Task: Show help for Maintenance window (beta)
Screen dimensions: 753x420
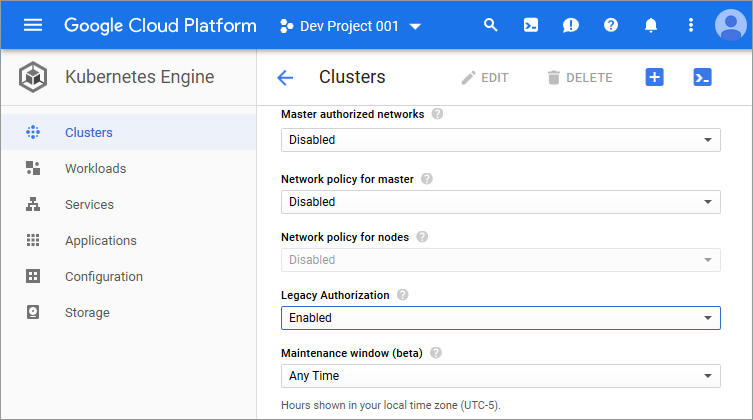Action: click(436, 353)
